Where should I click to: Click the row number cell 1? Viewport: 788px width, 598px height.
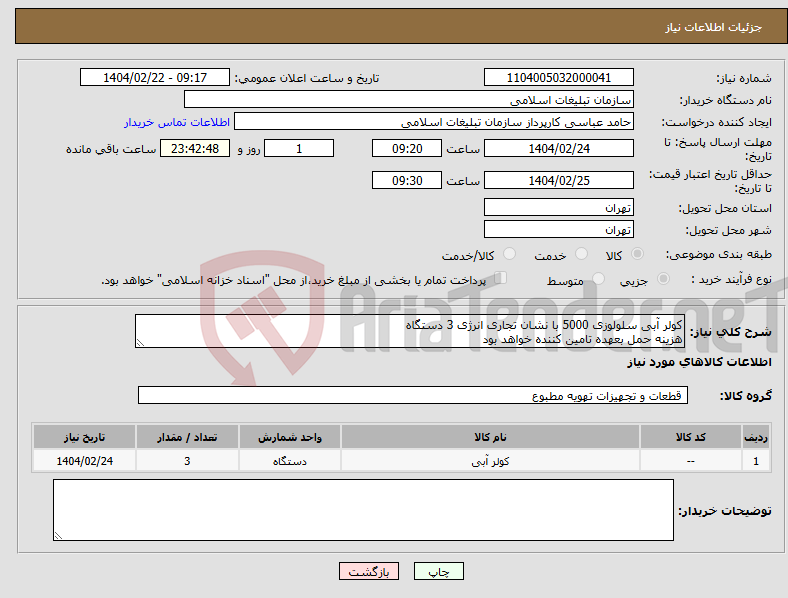coord(756,460)
